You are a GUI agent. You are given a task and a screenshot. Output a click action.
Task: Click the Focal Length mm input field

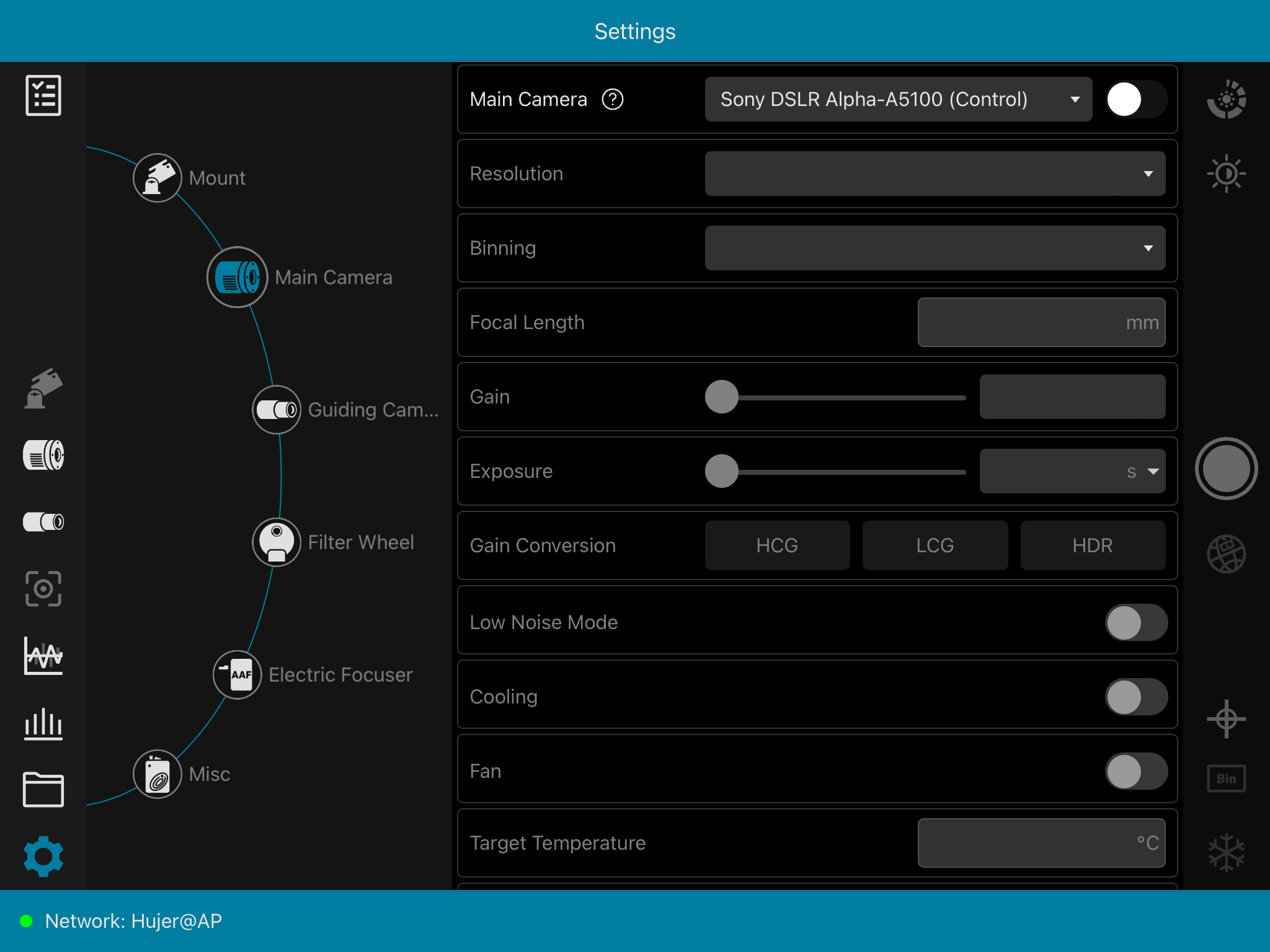(x=1042, y=322)
